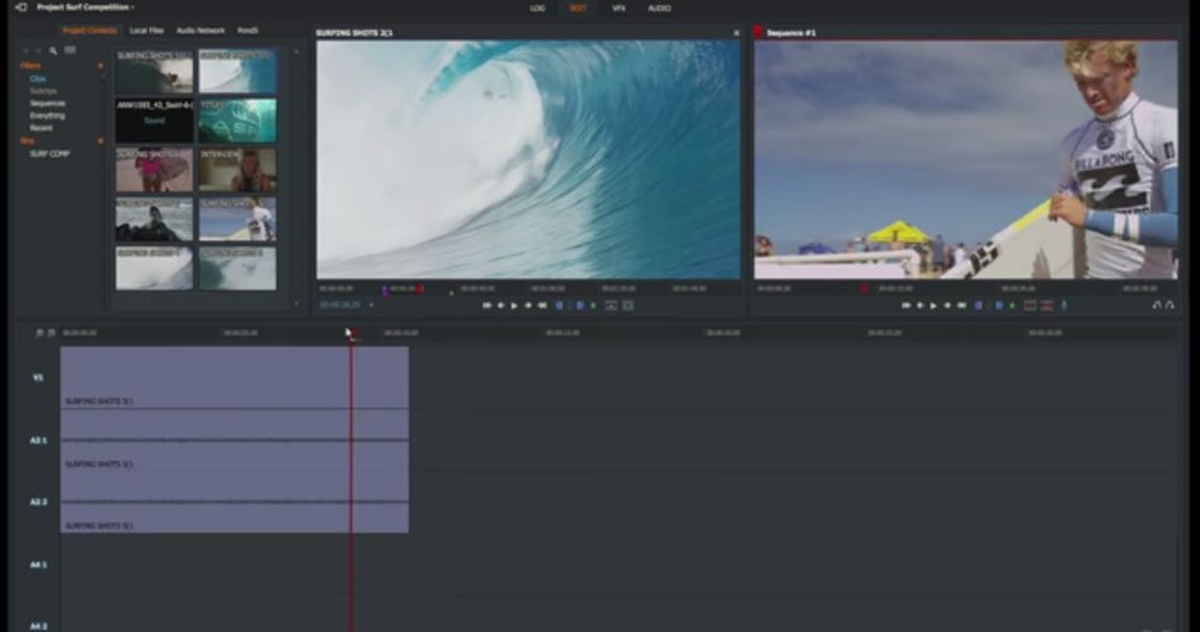Image resolution: width=1200 pixels, height=632 pixels.
Task: Toggle the A2 1 audio track
Action: [38, 440]
